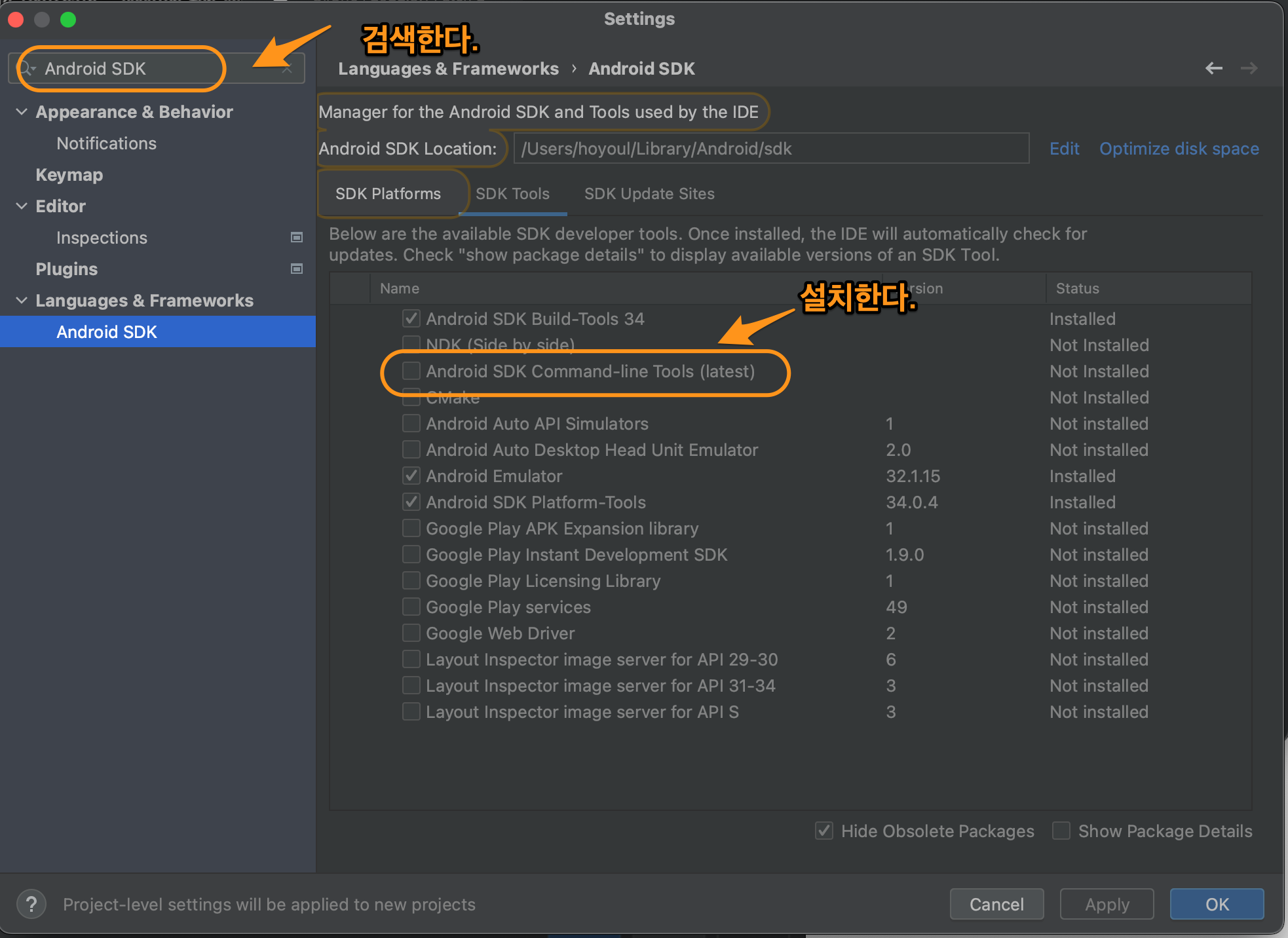
Task: Collapse the Appearance & Behavior section
Action: pos(21,111)
